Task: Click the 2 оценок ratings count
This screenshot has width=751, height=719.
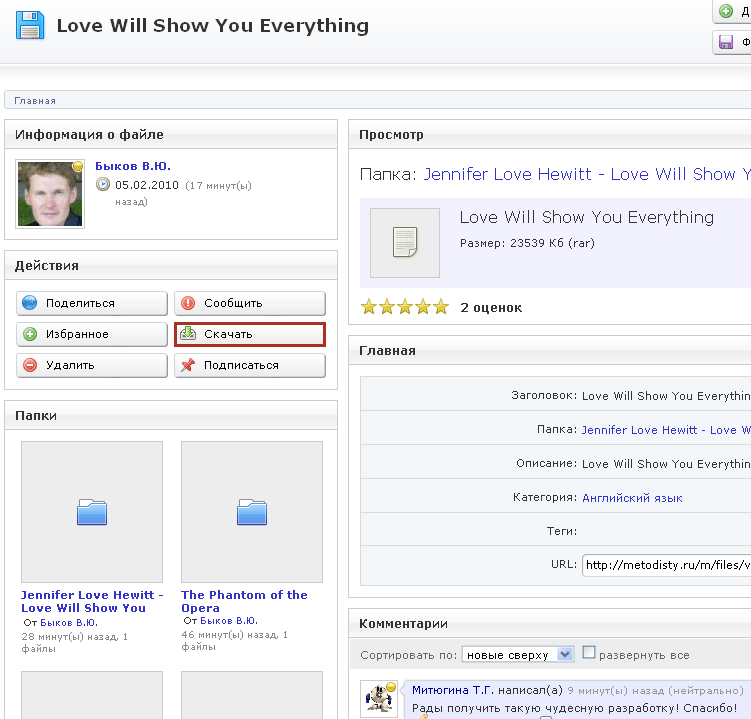Action: coord(491,308)
